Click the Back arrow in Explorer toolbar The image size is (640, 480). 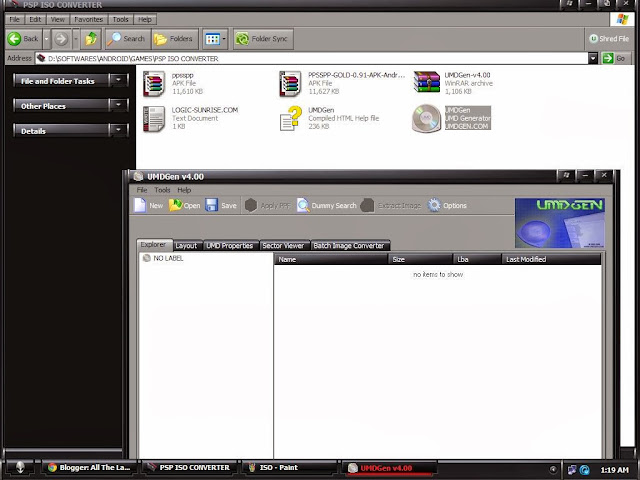tap(23, 39)
